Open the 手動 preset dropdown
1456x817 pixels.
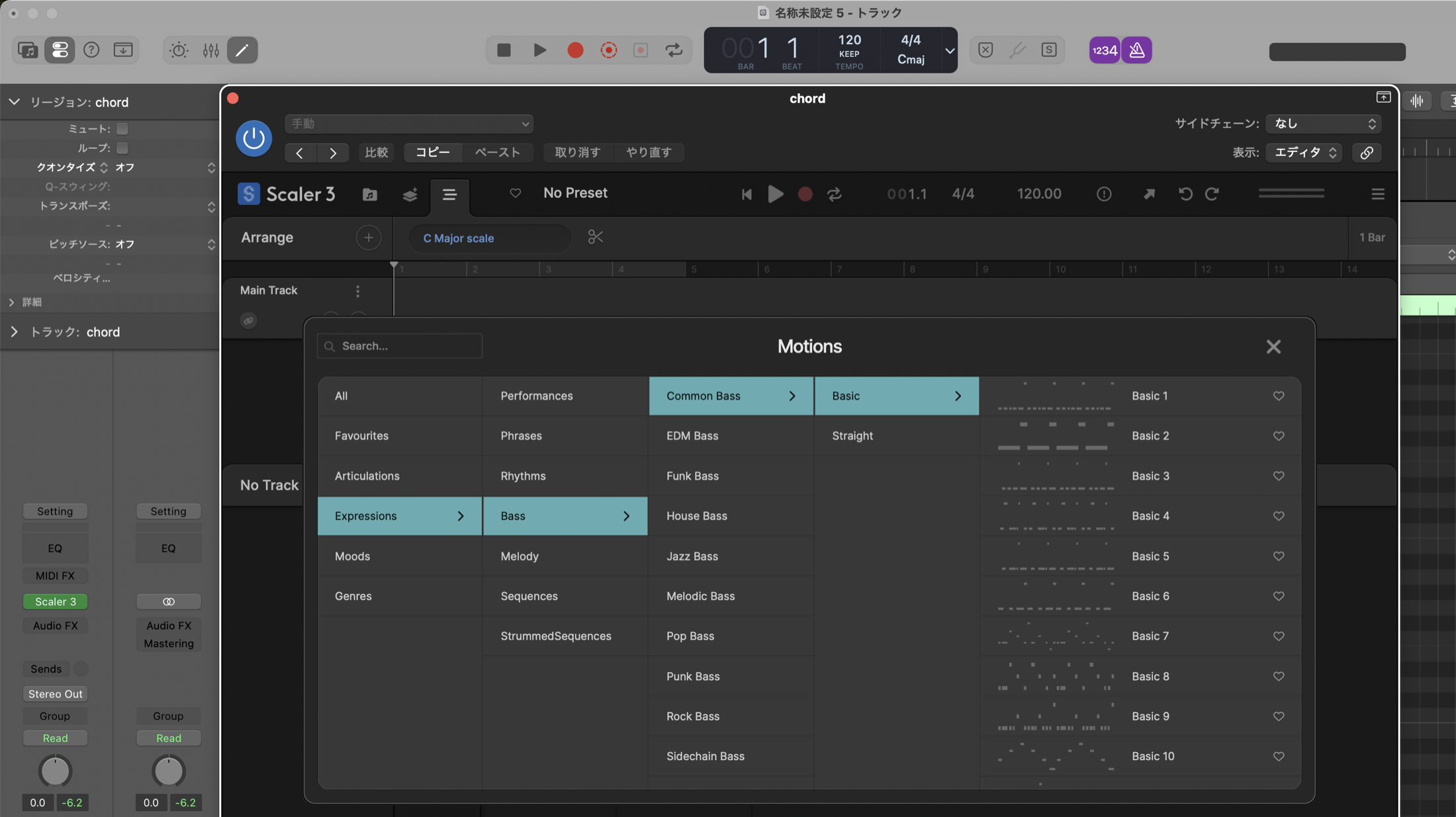tap(409, 124)
